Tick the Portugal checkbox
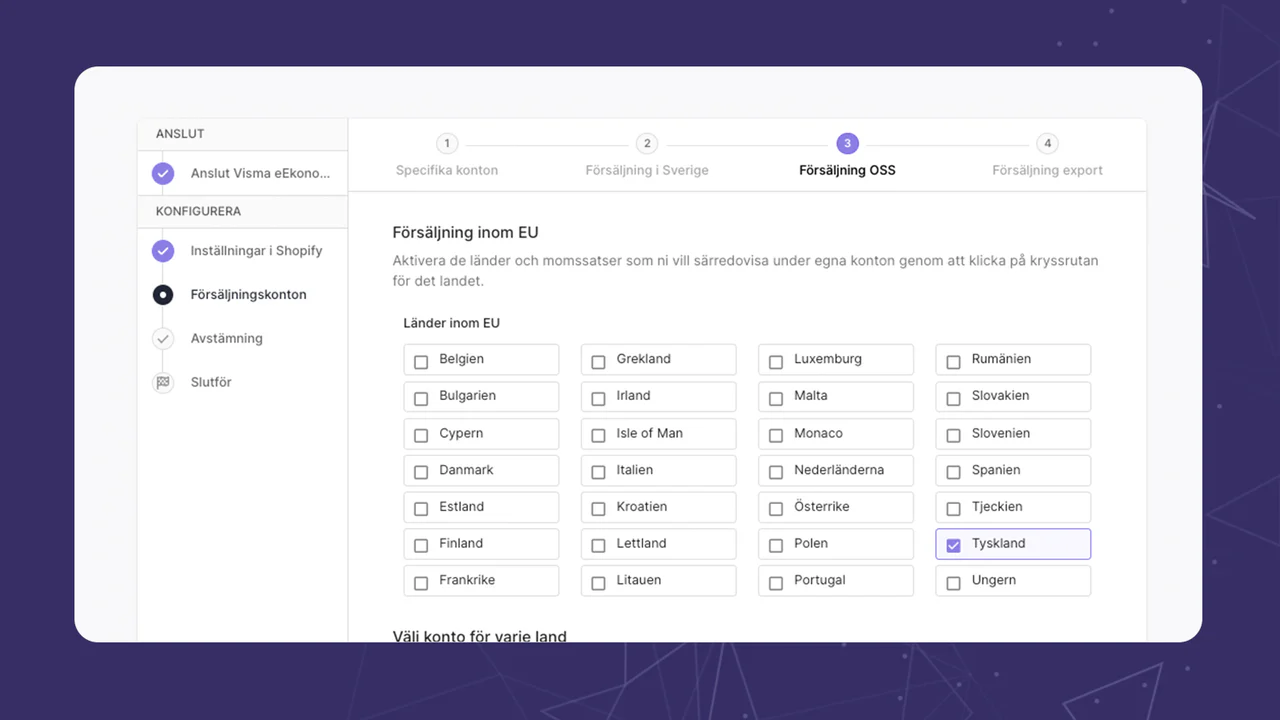Image resolution: width=1280 pixels, height=720 pixels. click(x=776, y=582)
